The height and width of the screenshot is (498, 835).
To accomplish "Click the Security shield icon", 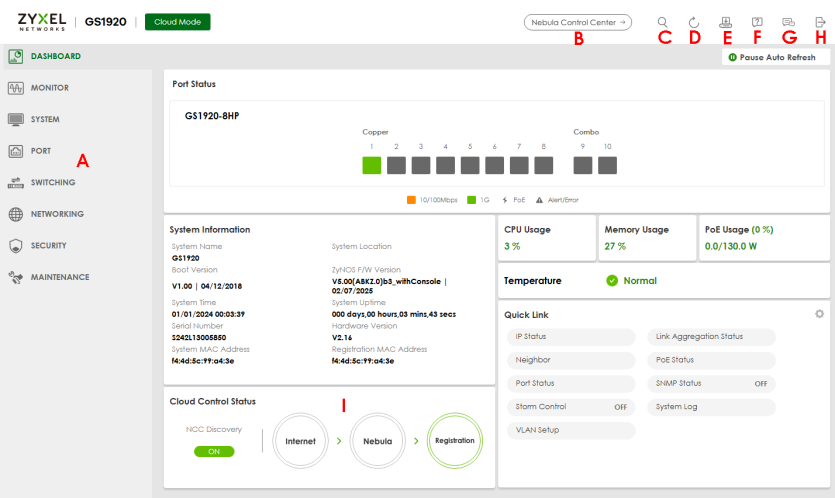I will pyautogui.click(x=15, y=246).
